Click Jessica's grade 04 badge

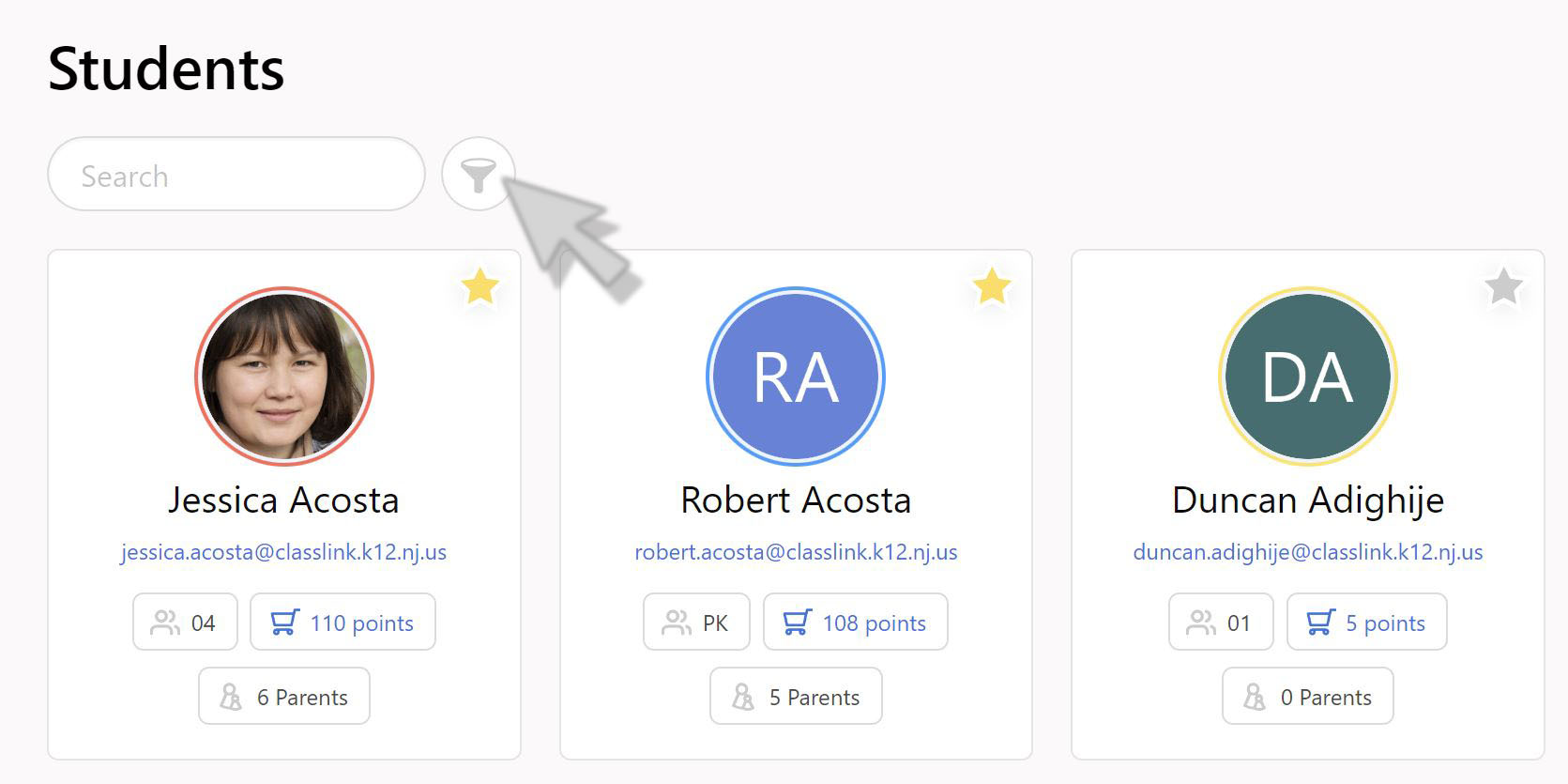tap(185, 623)
